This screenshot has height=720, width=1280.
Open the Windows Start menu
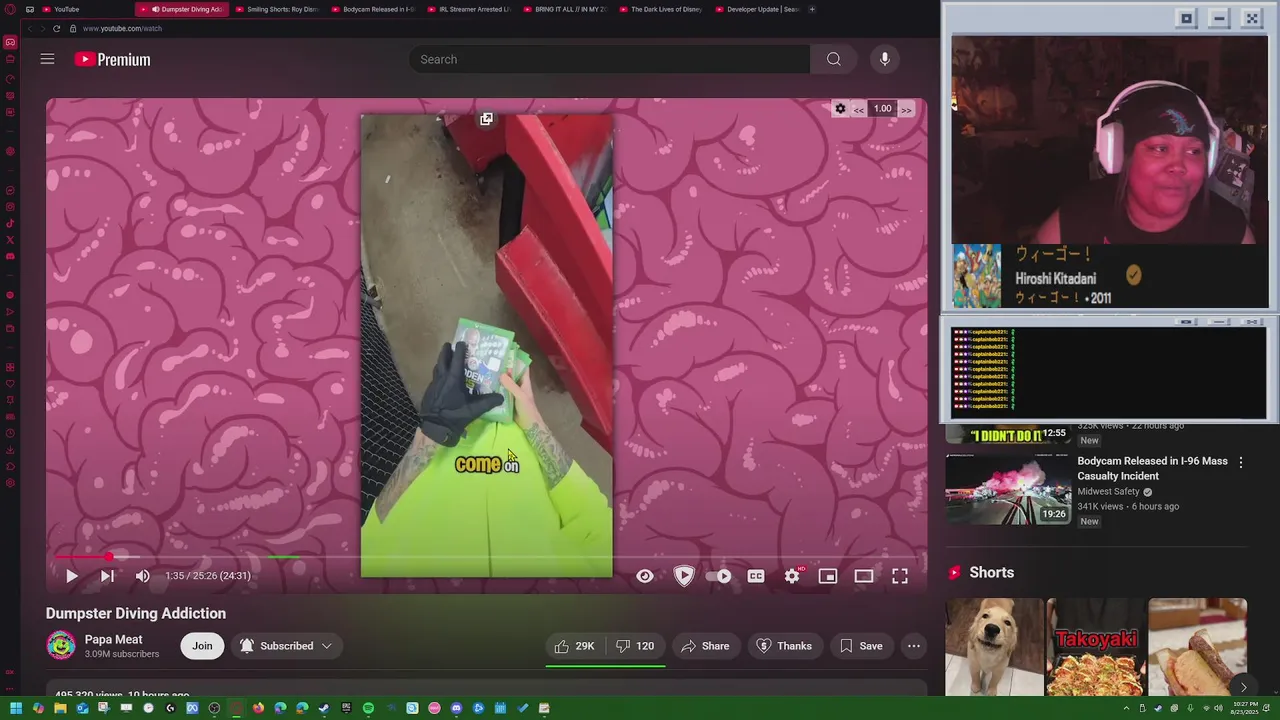pos(16,708)
